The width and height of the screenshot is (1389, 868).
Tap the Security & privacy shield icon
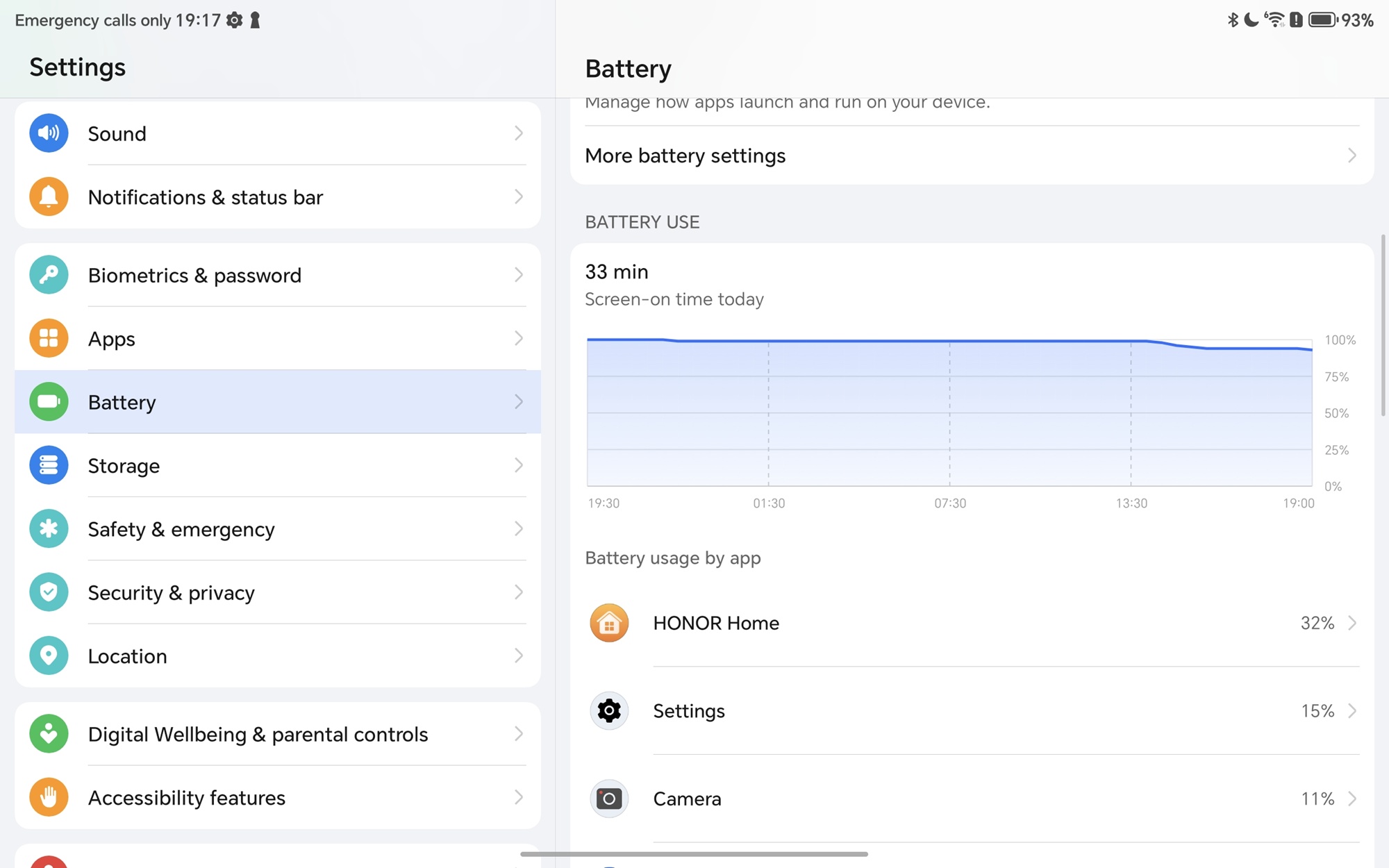pyautogui.click(x=49, y=592)
